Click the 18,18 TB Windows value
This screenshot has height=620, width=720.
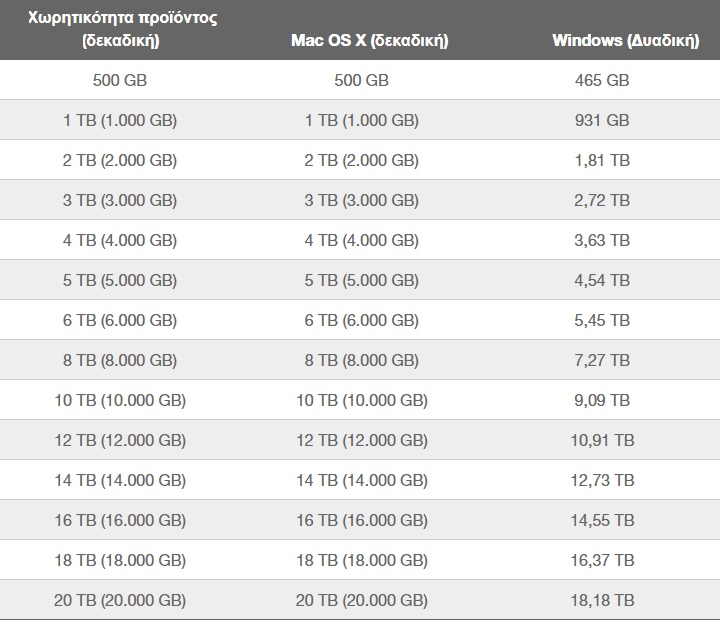pyautogui.click(x=602, y=600)
